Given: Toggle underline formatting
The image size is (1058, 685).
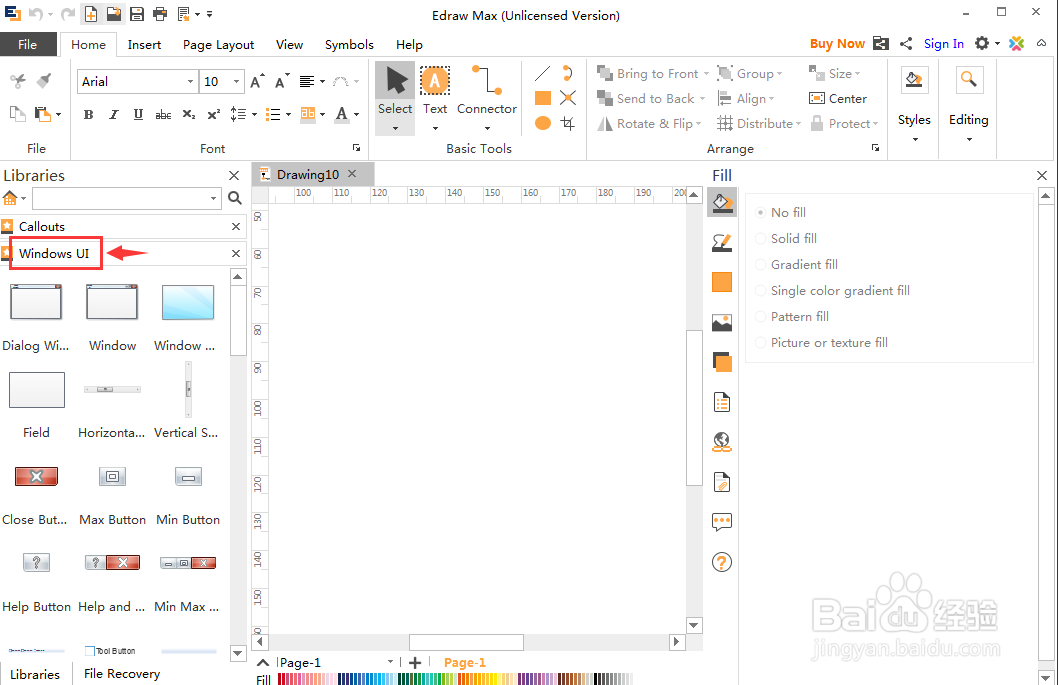Looking at the screenshot, I should [x=138, y=115].
